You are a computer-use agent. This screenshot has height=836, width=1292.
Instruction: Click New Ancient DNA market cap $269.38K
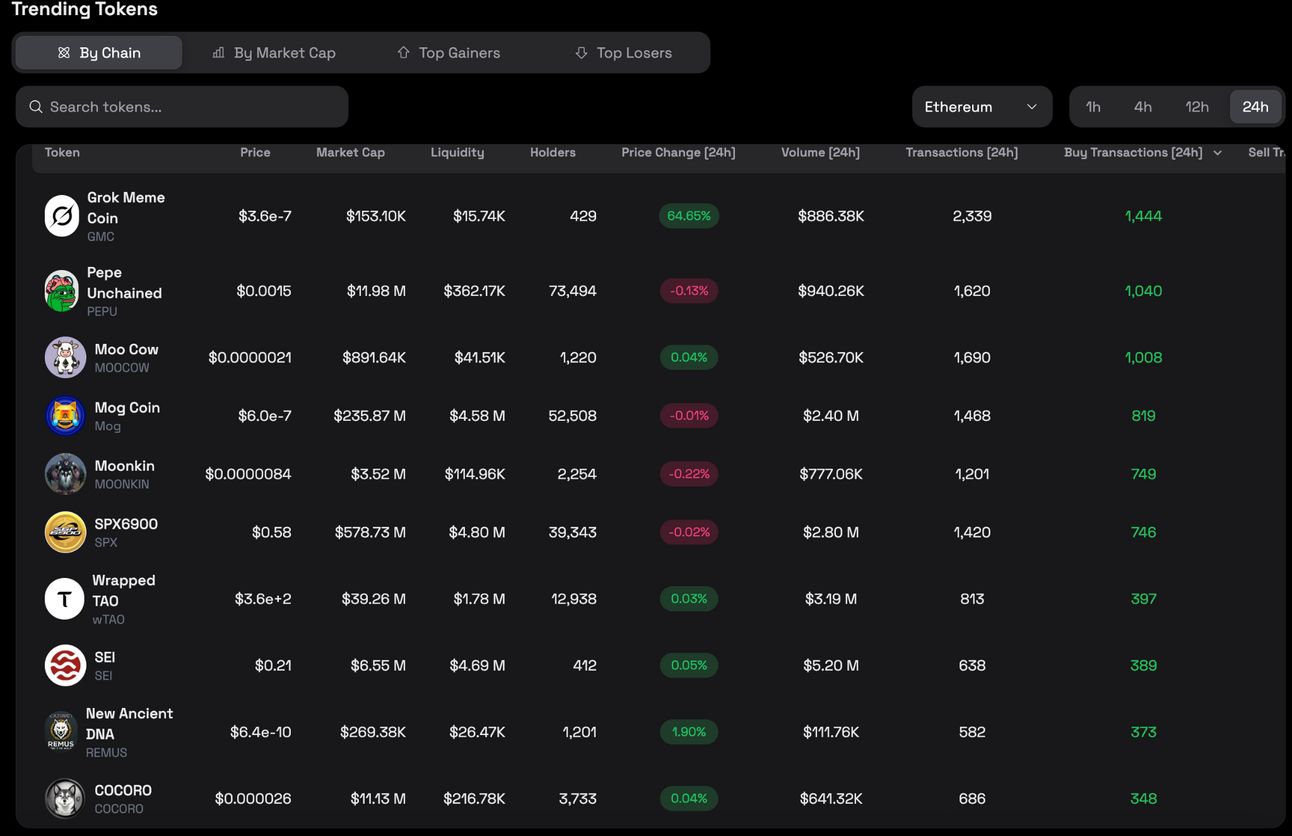[x=373, y=732]
